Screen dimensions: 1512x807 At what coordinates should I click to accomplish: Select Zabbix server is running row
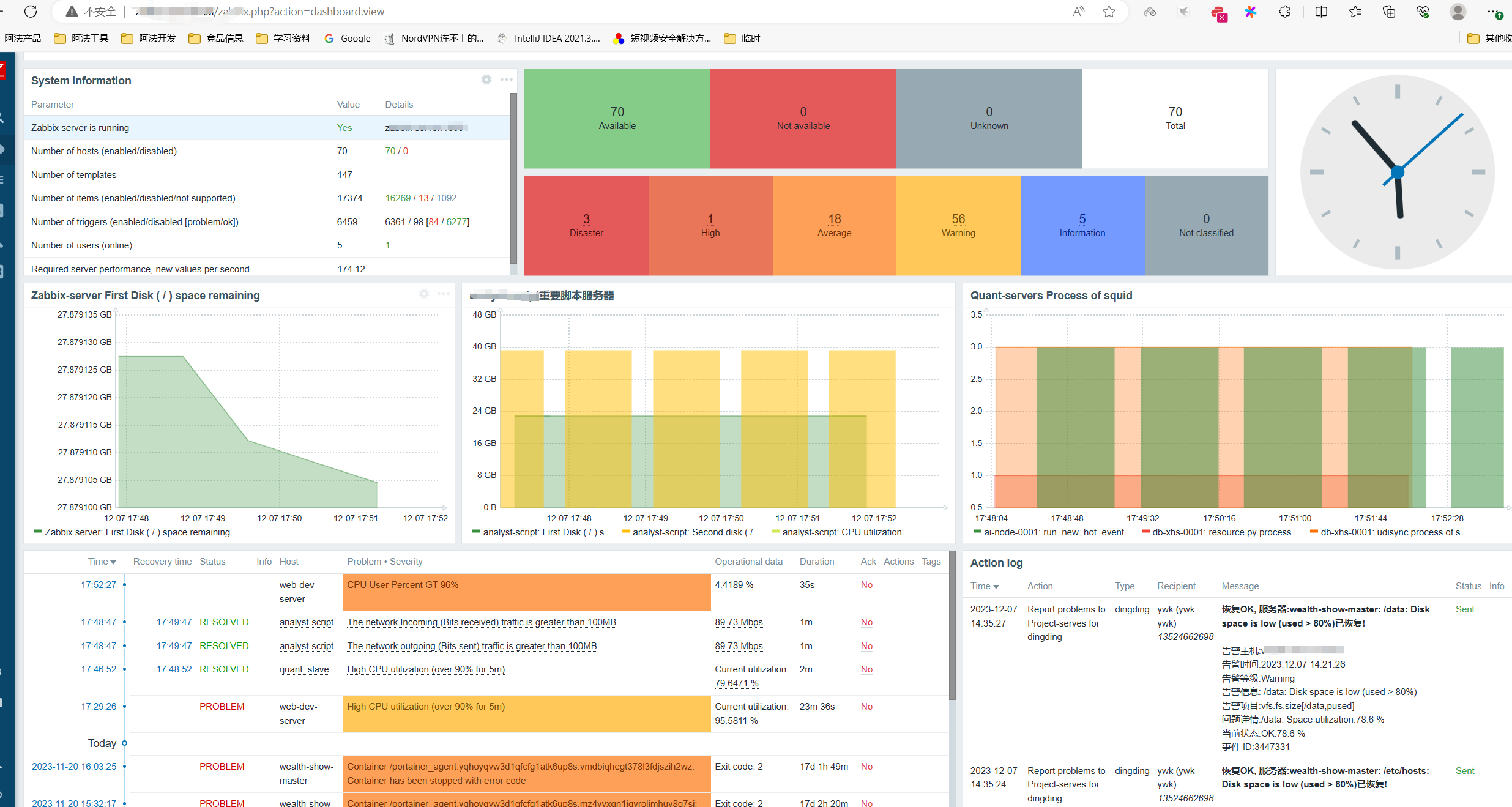[267, 128]
